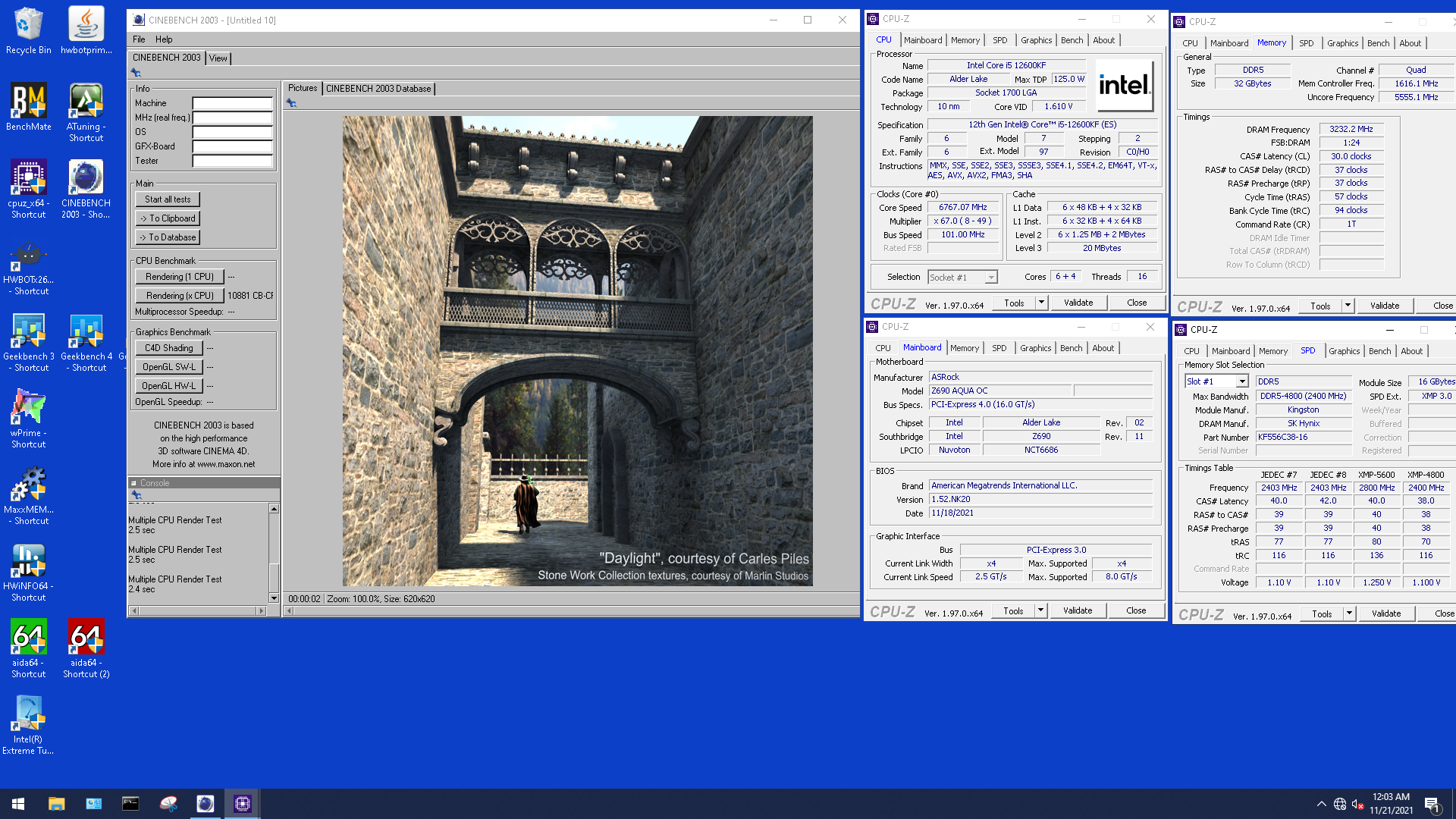Start OpenGL SW-L test
The width and height of the screenshot is (1456, 819).
point(169,367)
